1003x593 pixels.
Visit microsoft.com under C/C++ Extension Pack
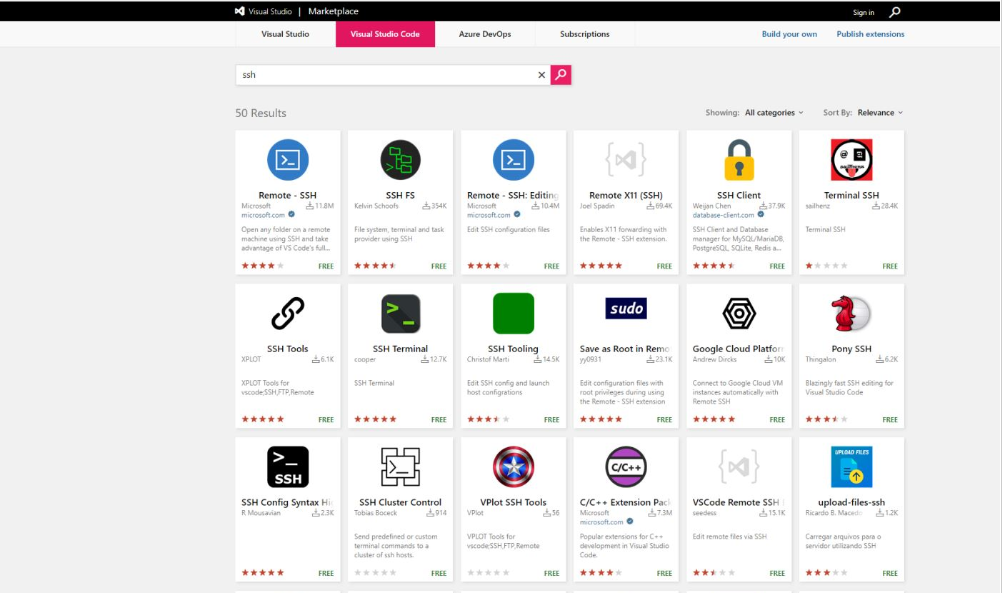pos(601,522)
